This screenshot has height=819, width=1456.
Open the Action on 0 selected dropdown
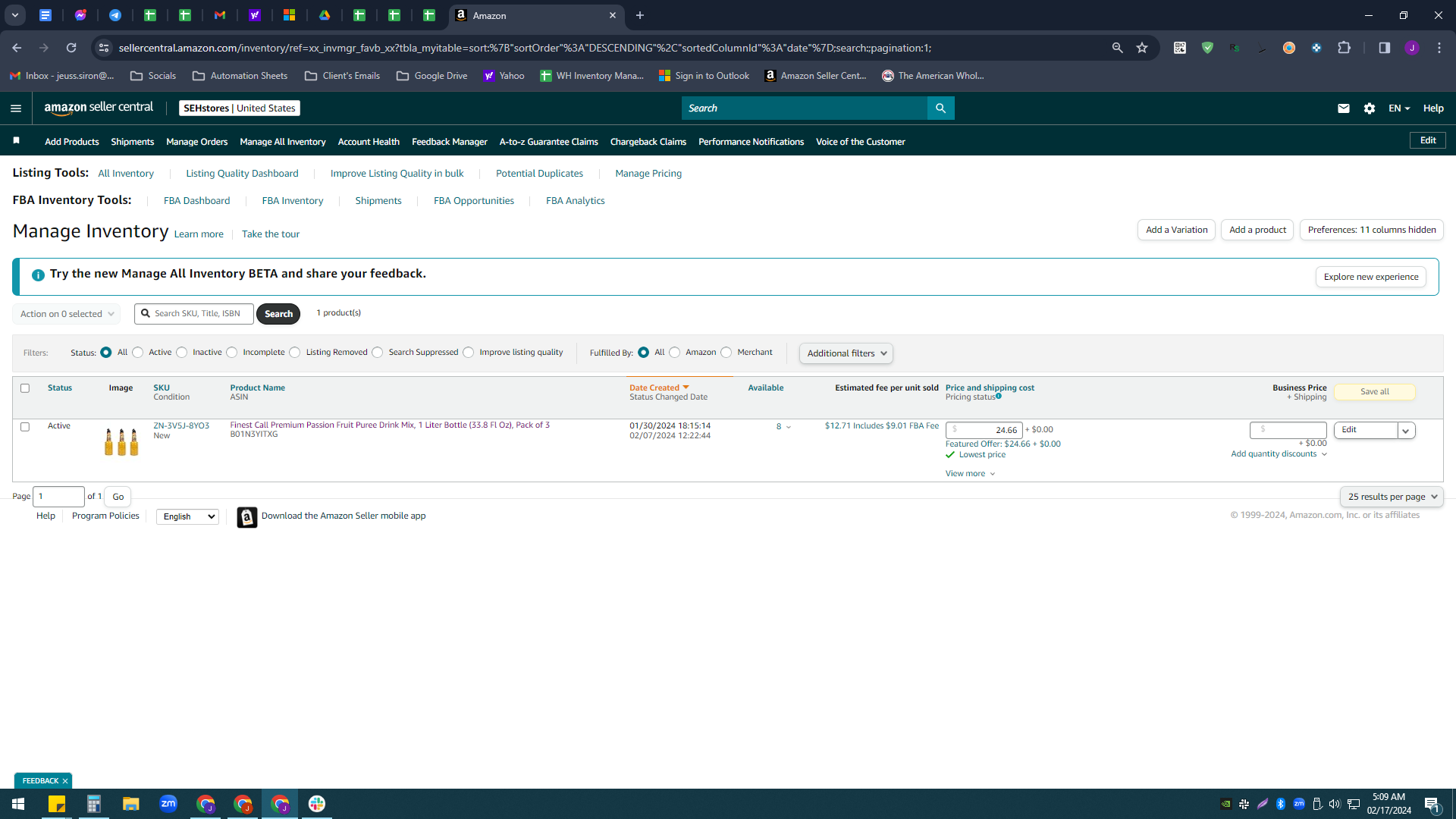pos(67,314)
